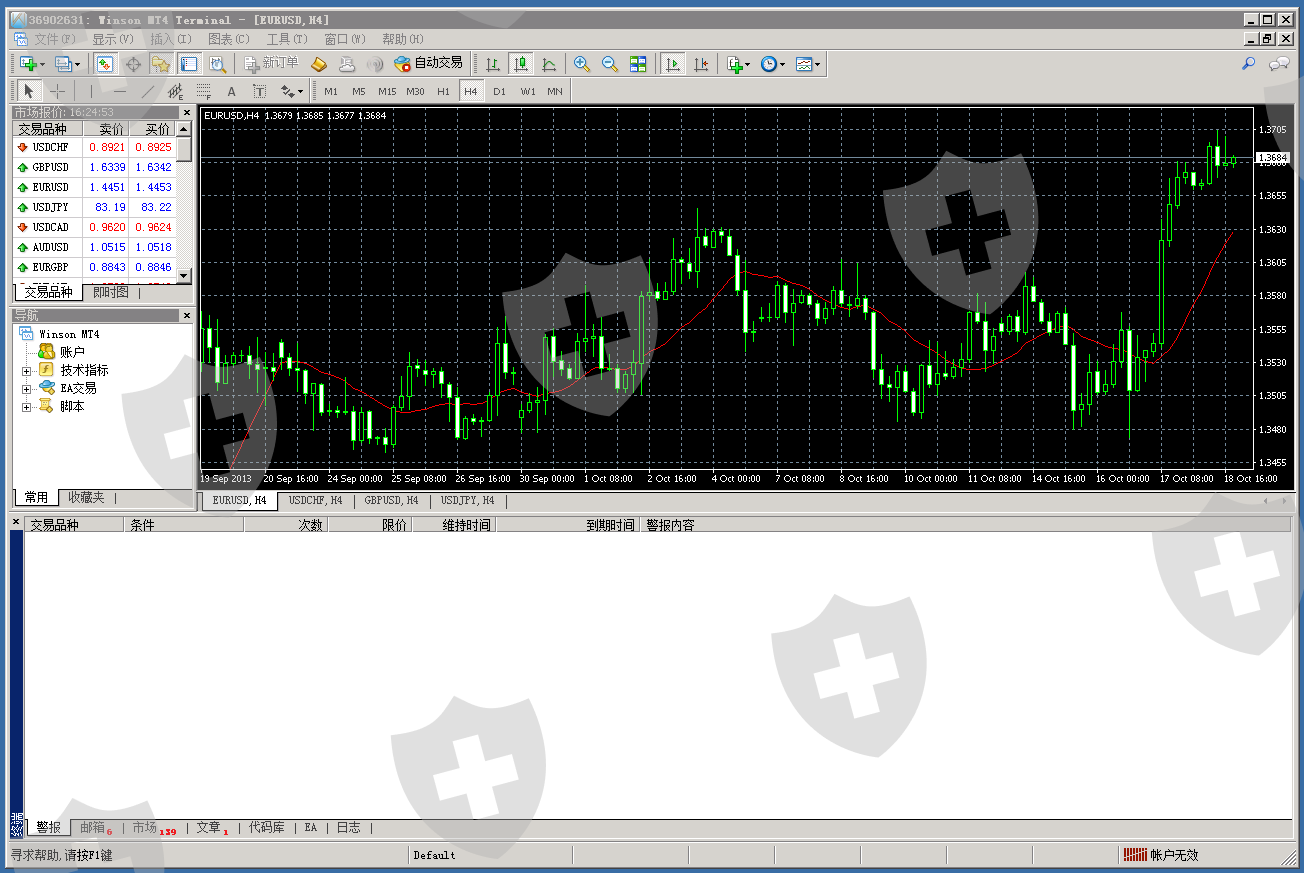Expand the EA交易 tree node

(27, 389)
